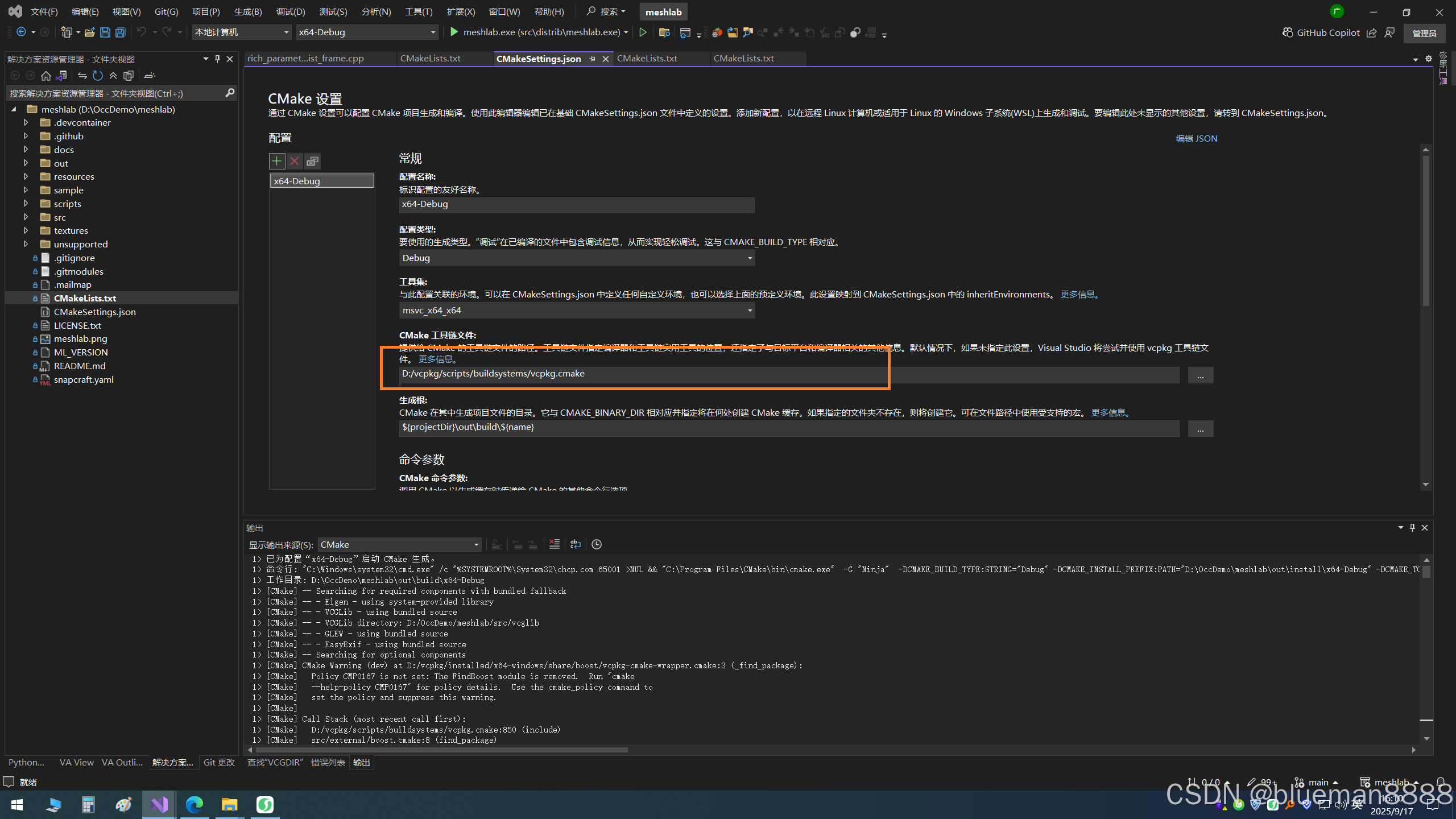The height and width of the screenshot is (819, 1456).
Task: Open the 文件(F) menu
Action: click(x=44, y=11)
